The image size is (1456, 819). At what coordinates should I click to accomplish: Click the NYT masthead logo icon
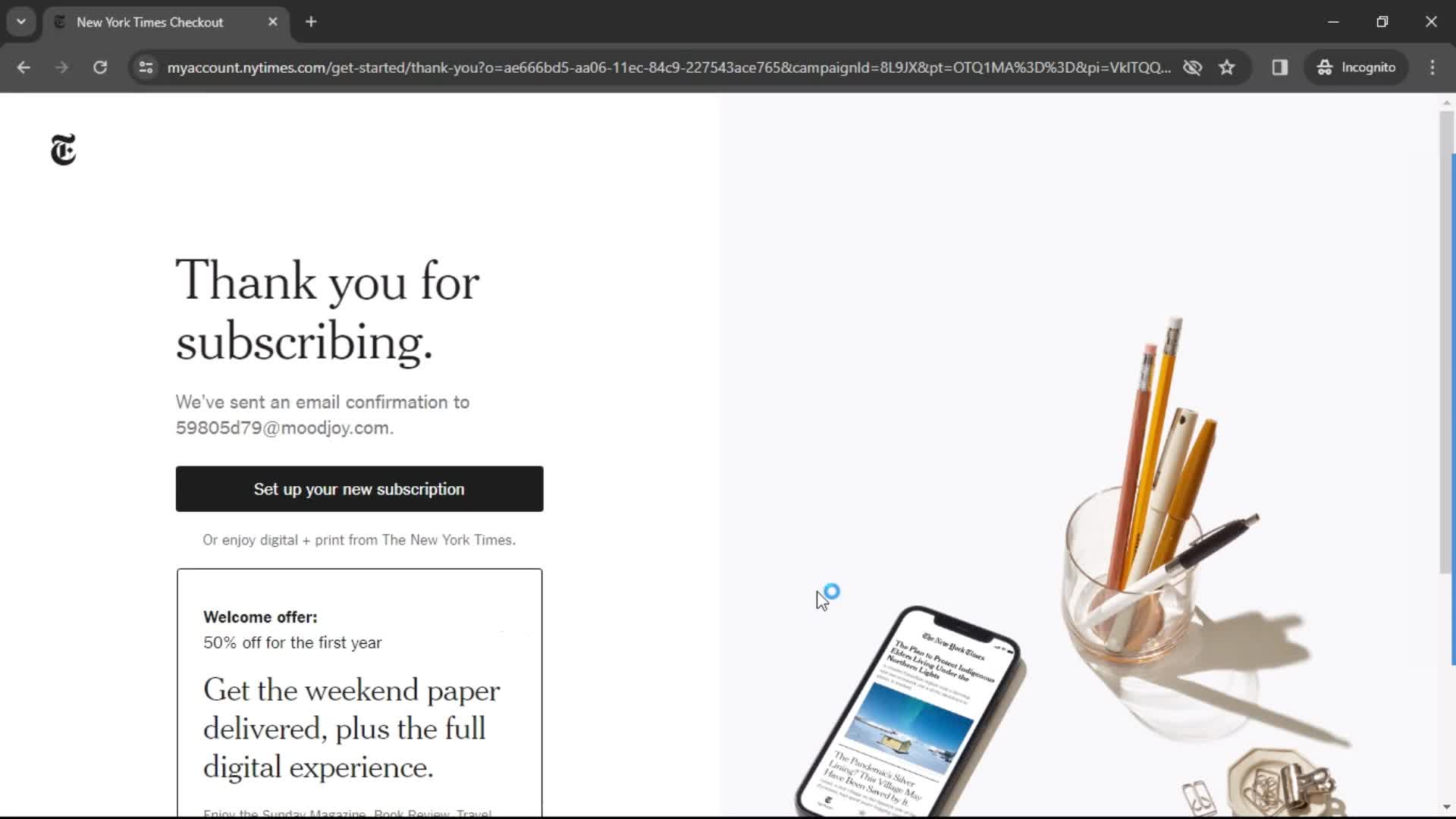(62, 149)
